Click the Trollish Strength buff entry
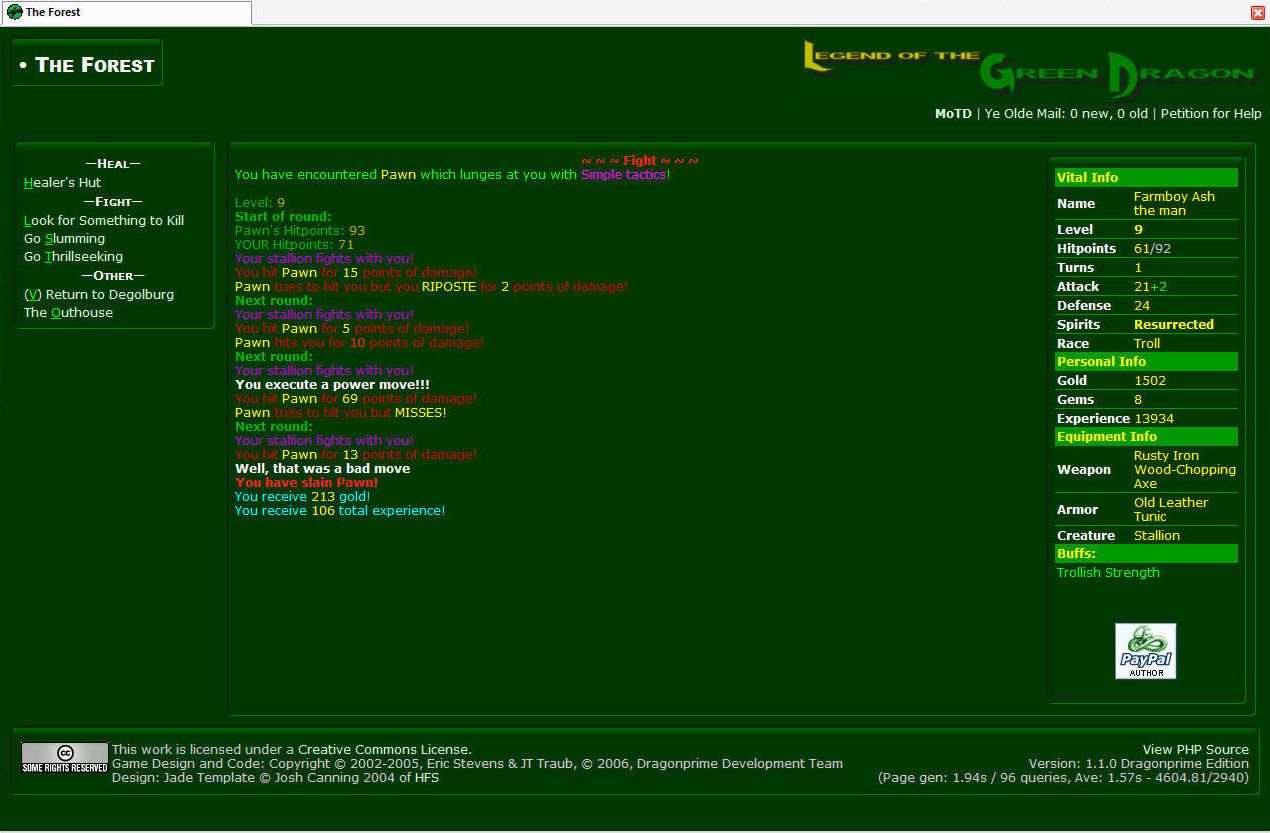 click(x=1108, y=573)
